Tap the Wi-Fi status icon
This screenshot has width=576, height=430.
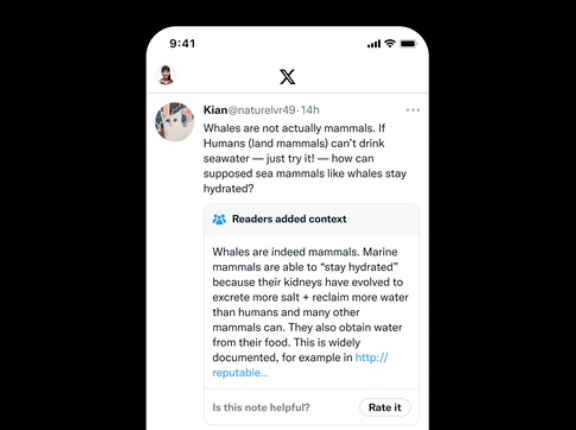pyautogui.click(x=390, y=43)
